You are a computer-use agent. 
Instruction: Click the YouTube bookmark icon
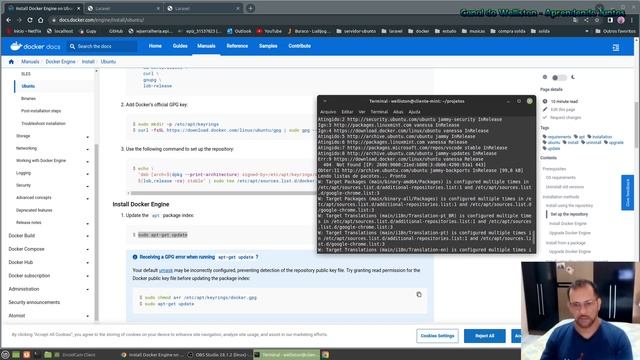[x=260, y=31]
